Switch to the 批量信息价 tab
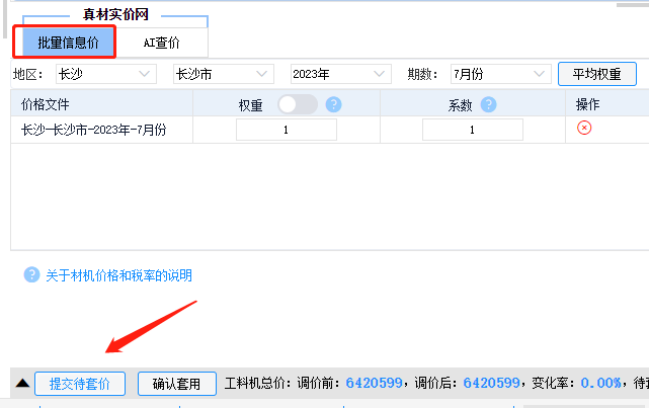This screenshot has width=649, height=408. point(66,42)
